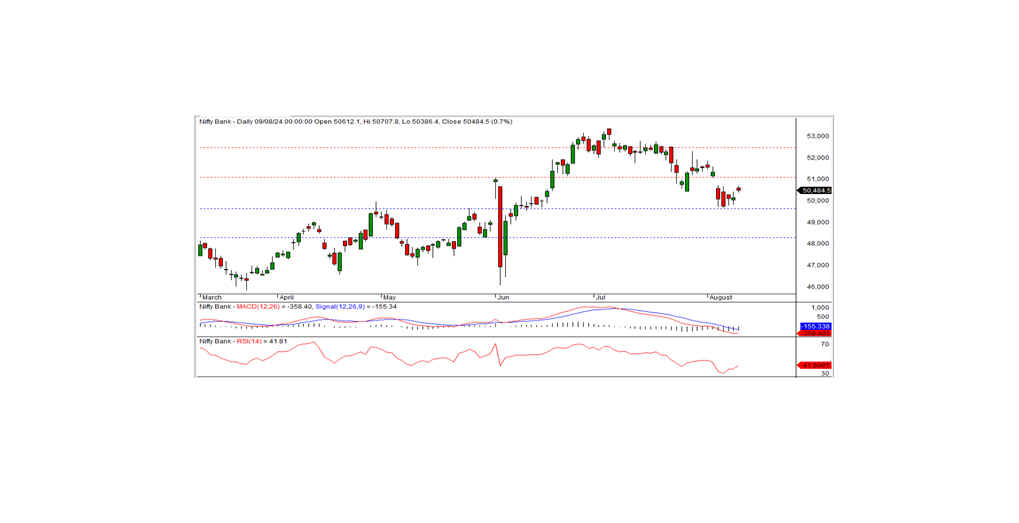Viewport: 1019px width, 523px height.
Task: Select the red RSI value tag
Action: click(x=816, y=365)
